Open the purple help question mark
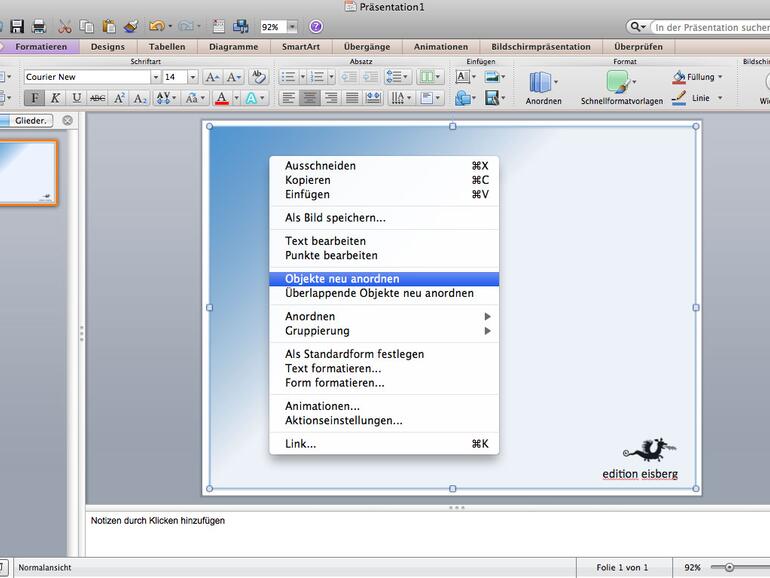 [x=316, y=27]
